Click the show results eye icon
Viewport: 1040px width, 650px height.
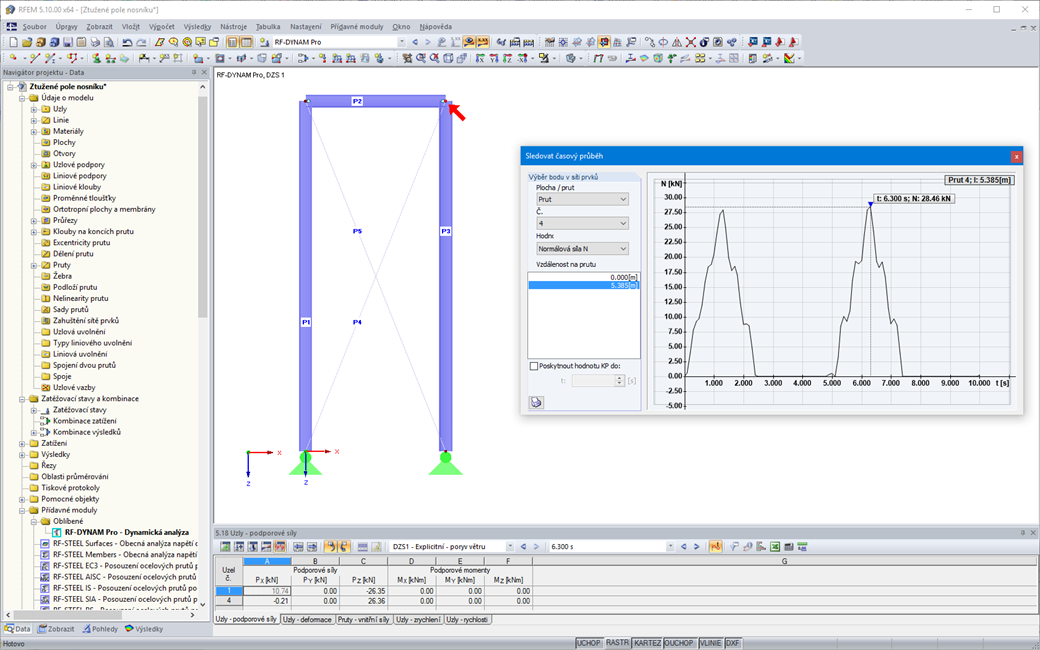469,42
